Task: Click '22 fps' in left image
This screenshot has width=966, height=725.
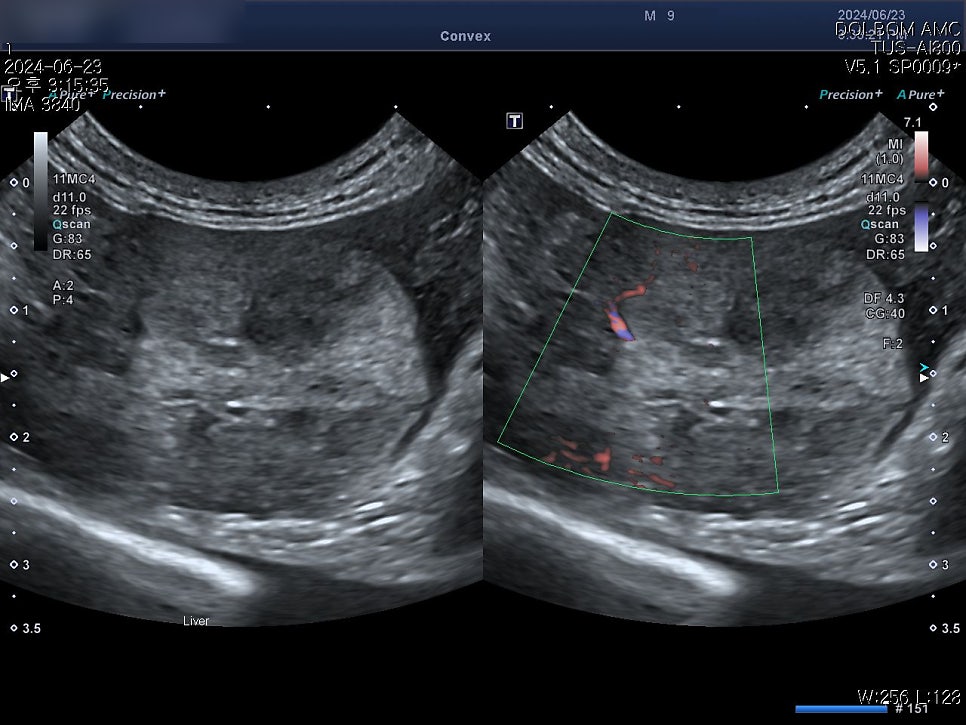Action: [71, 210]
